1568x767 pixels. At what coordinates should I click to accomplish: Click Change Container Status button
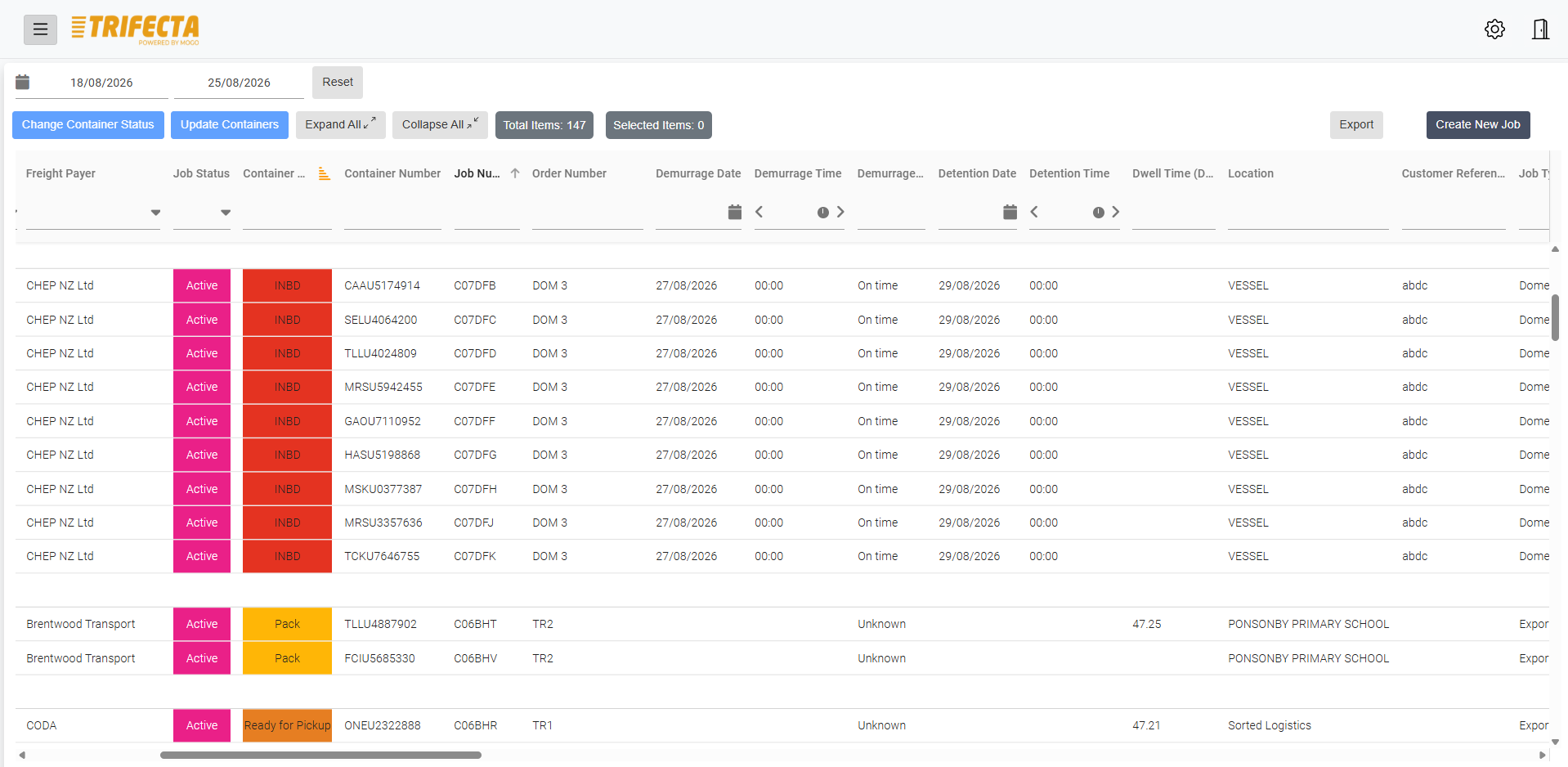[x=88, y=125]
